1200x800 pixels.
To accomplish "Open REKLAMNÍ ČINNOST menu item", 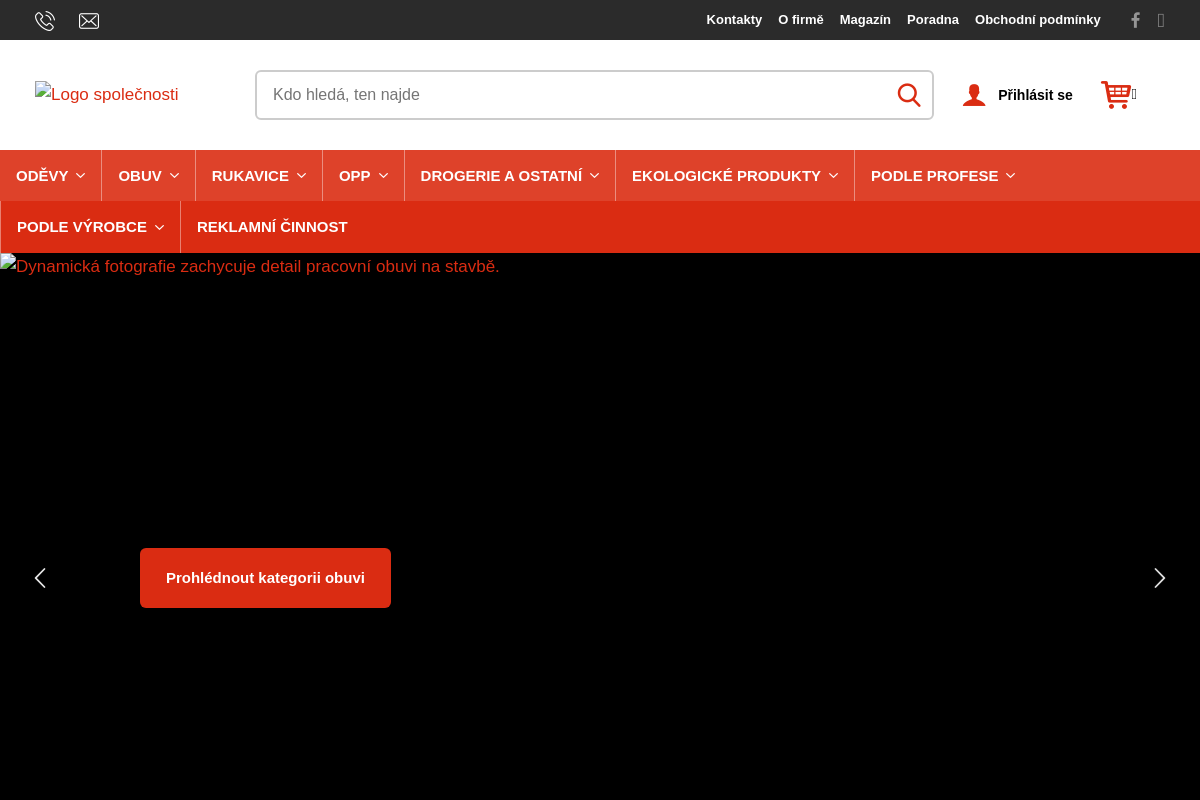I will coord(272,227).
